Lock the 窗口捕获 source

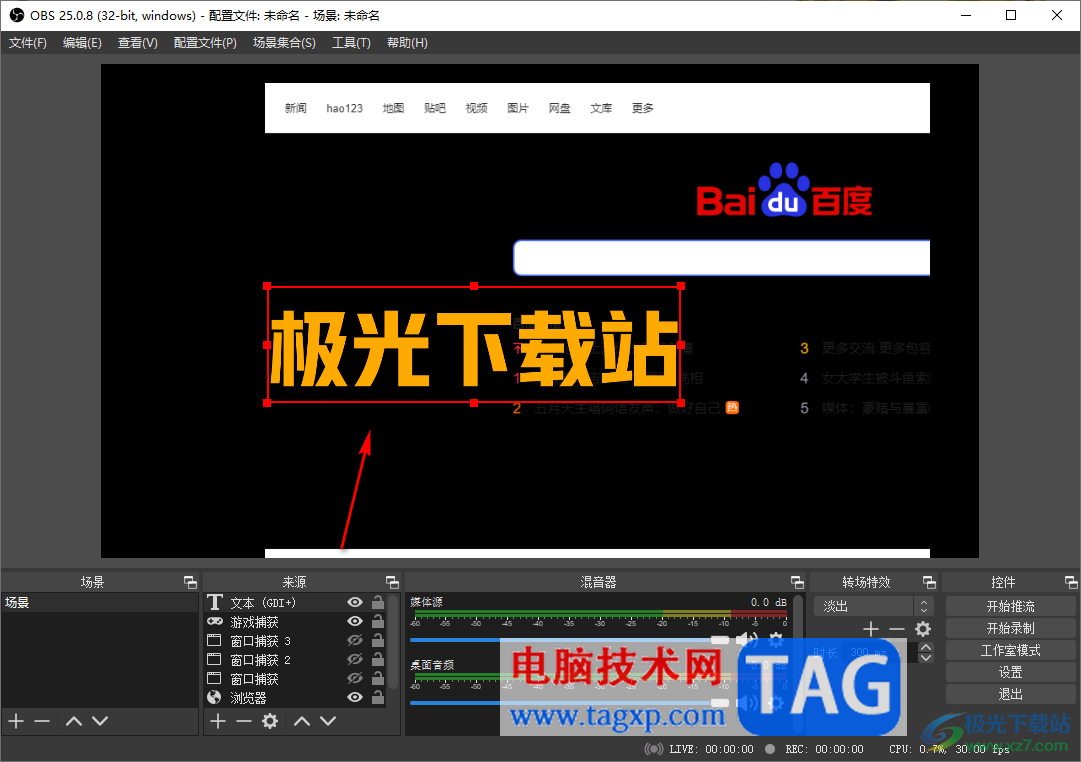coord(378,679)
